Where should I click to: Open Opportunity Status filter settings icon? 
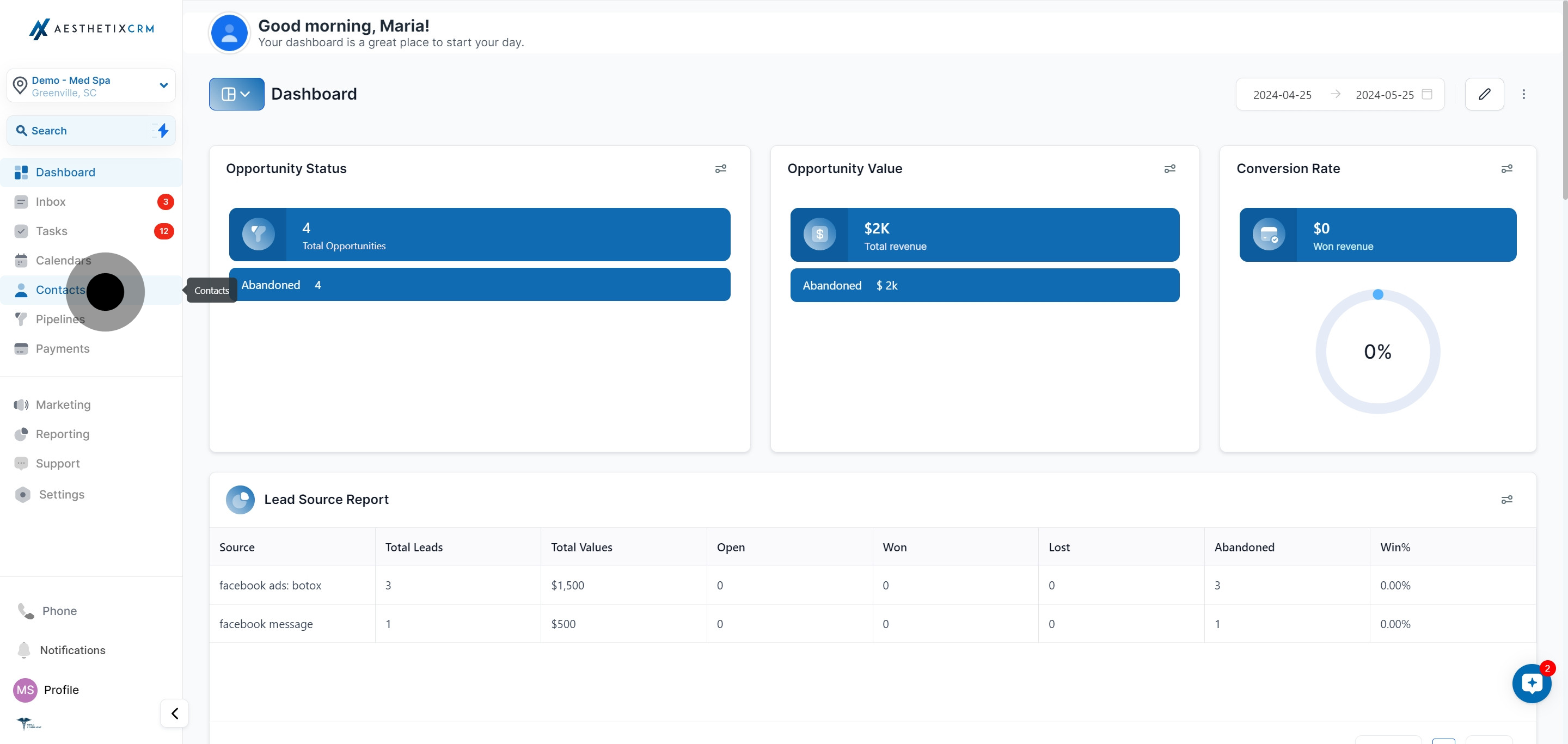point(720,169)
